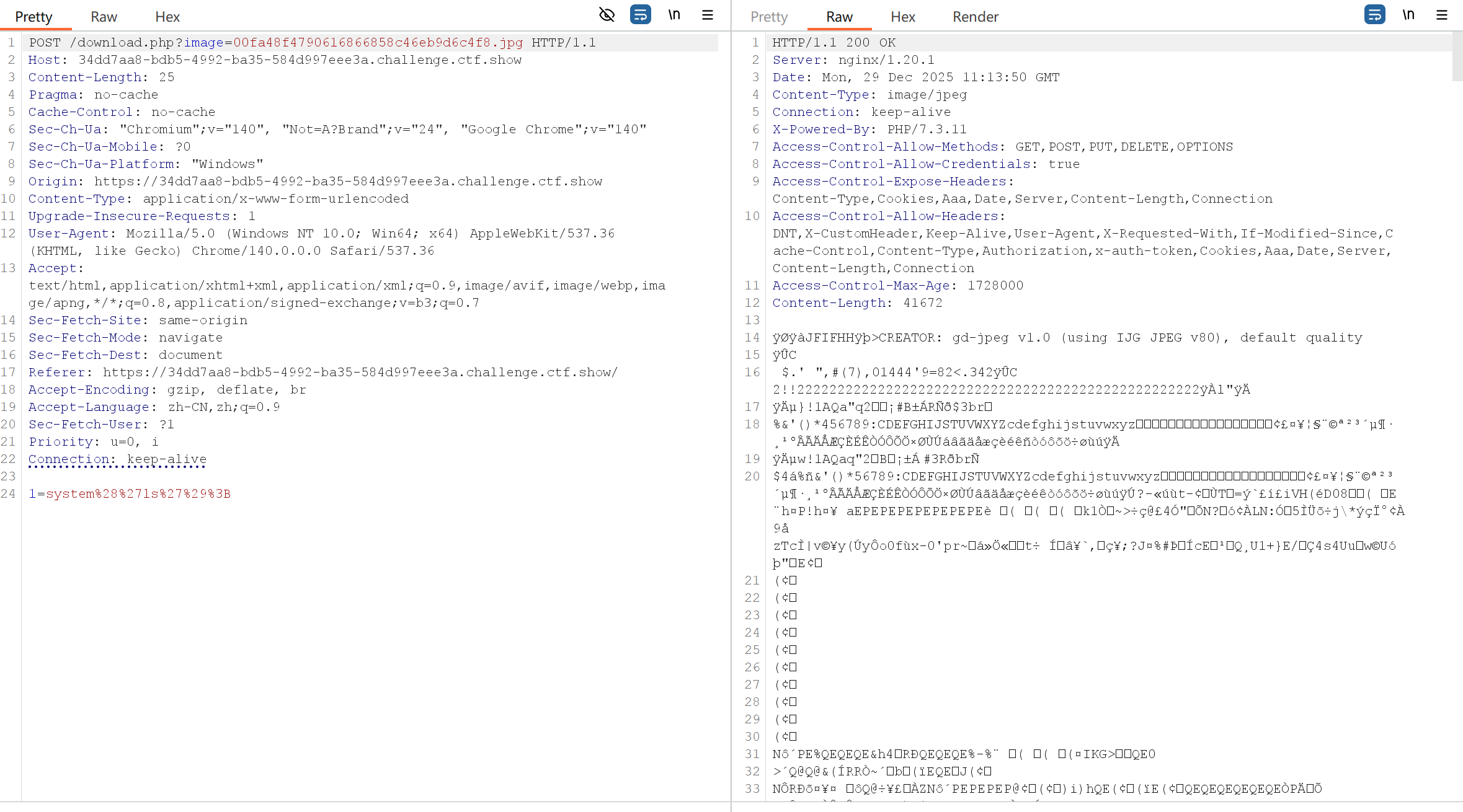This screenshot has width=1463, height=812.
Task: Toggle non-printable characters \n in request panel
Action: click(x=674, y=14)
